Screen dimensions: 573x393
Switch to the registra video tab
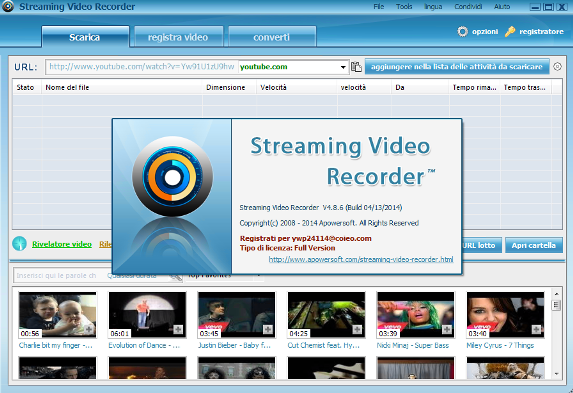pos(178,37)
